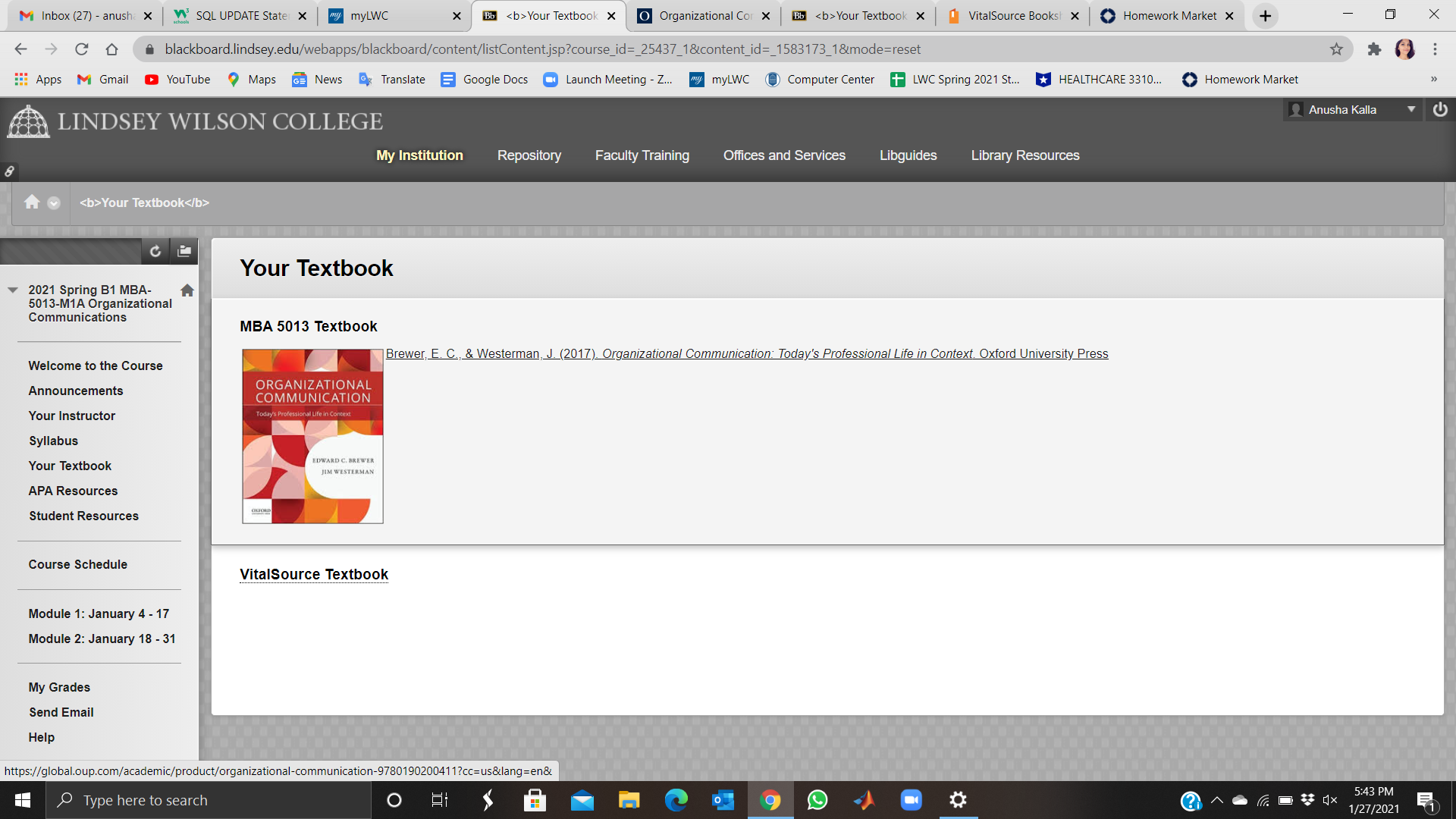Open My Grades
1456x819 pixels.
tap(59, 687)
